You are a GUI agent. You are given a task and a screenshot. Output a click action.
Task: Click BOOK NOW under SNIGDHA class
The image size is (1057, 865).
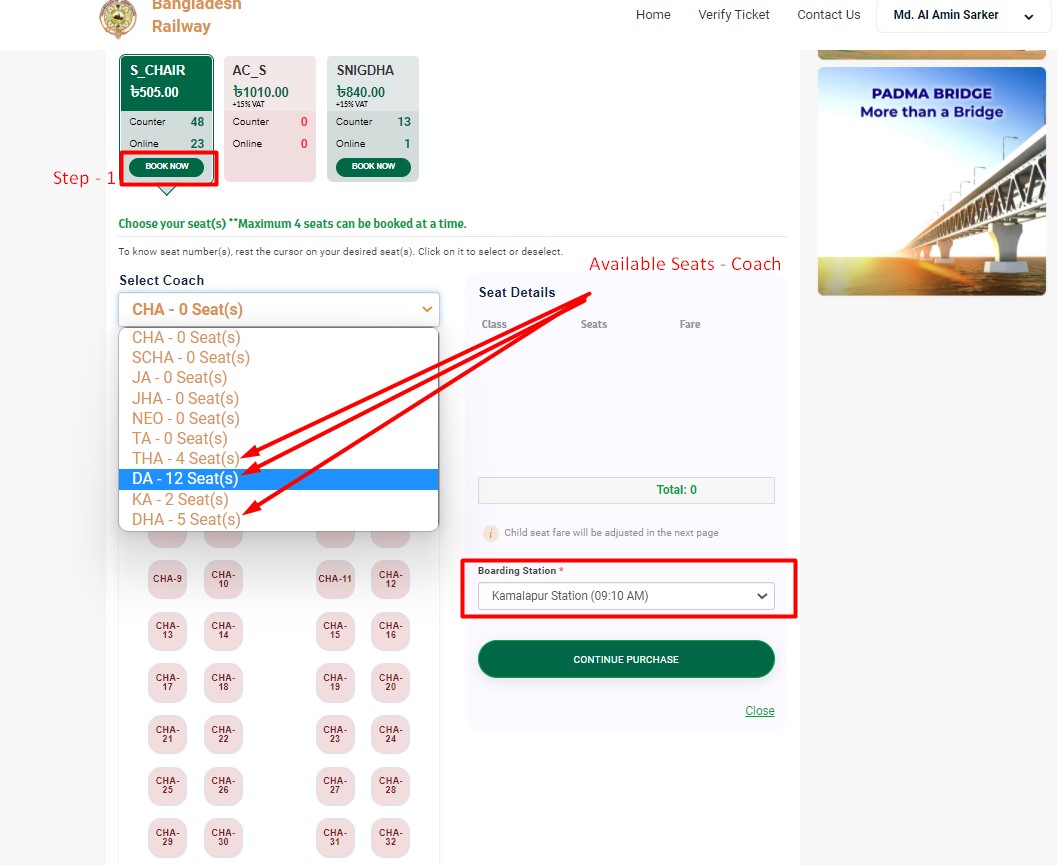373,167
